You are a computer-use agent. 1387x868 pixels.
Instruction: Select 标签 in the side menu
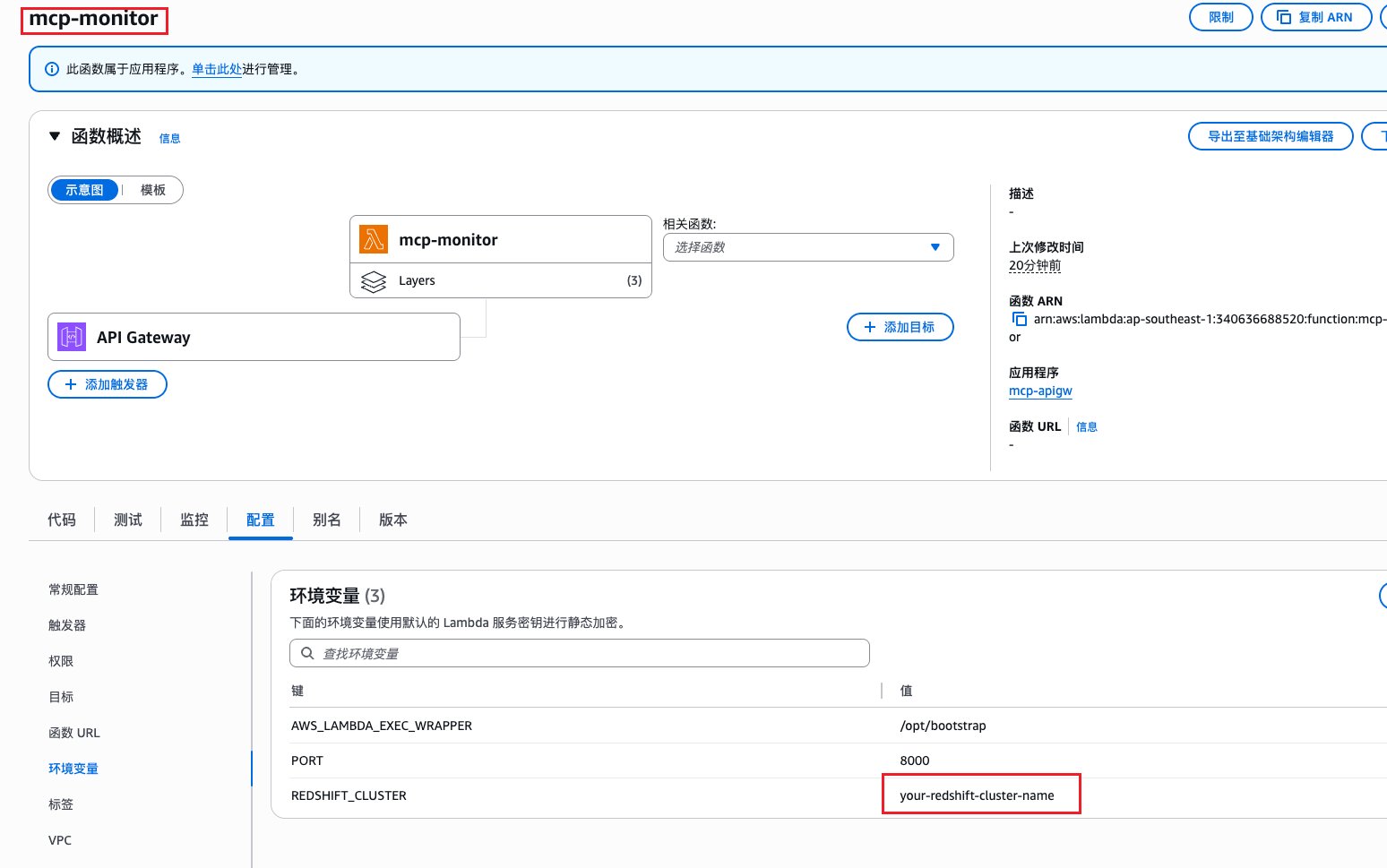tap(61, 804)
